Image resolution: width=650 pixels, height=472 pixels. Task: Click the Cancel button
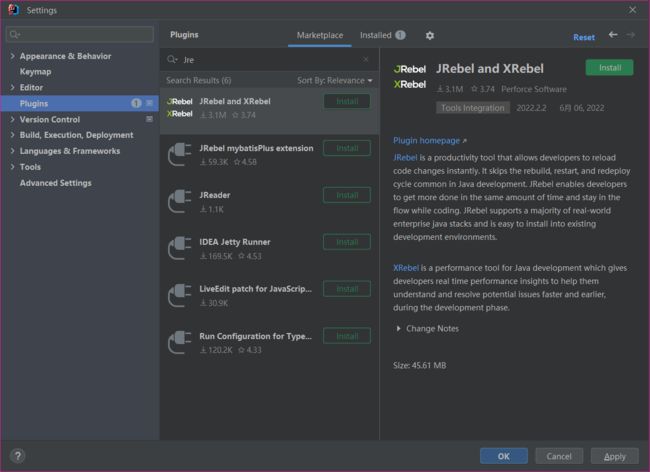pyautogui.click(x=559, y=456)
